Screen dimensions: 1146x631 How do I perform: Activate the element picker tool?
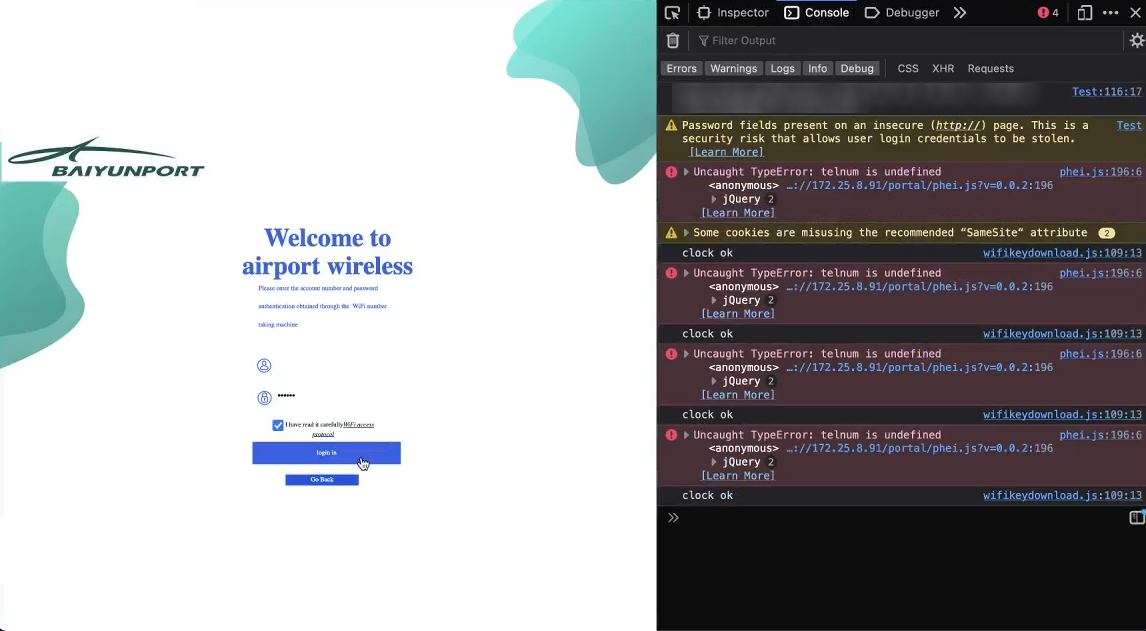(x=672, y=13)
